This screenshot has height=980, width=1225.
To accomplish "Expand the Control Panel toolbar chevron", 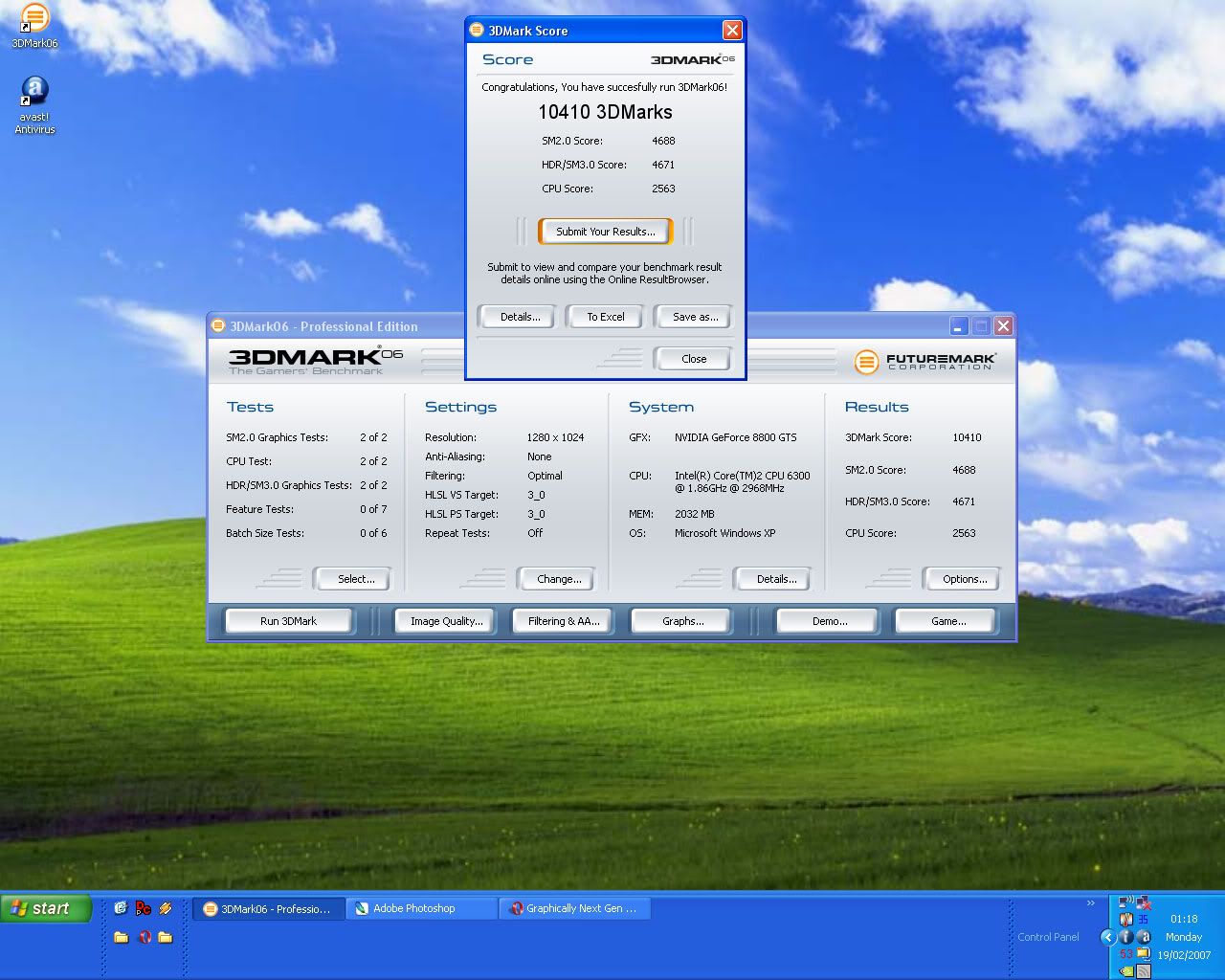I will tap(1090, 902).
